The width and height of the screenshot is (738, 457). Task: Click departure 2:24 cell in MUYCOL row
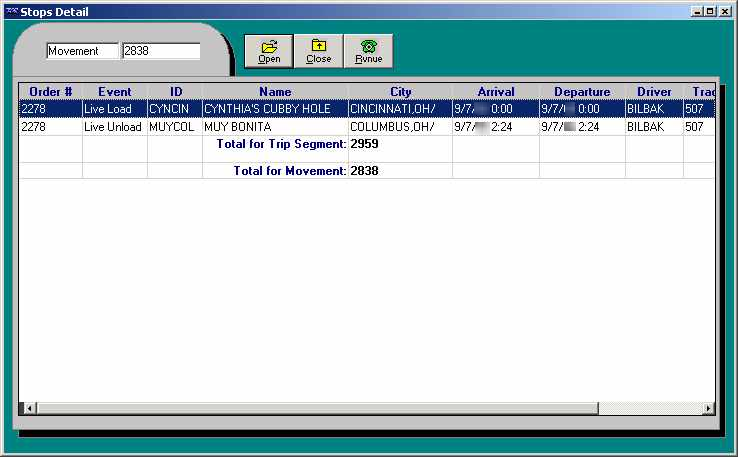(x=582, y=127)
